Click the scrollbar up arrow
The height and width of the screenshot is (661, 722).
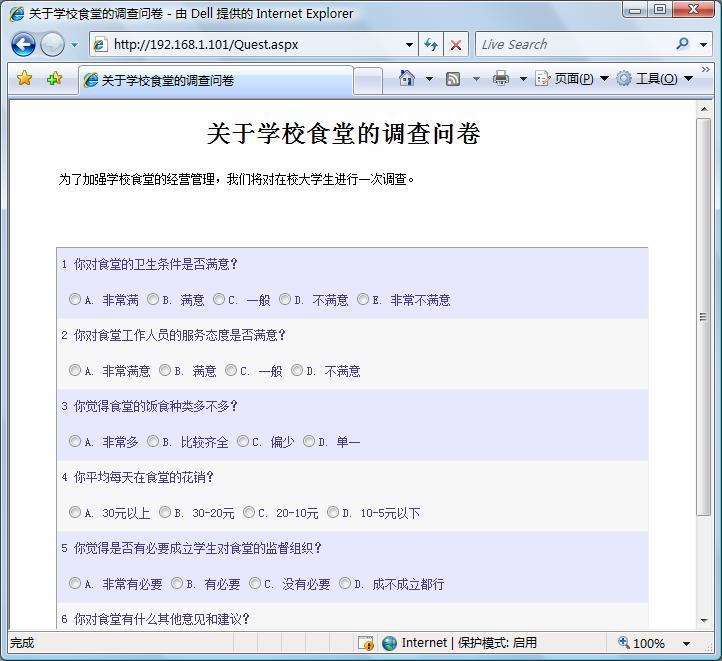click(704, 109)
